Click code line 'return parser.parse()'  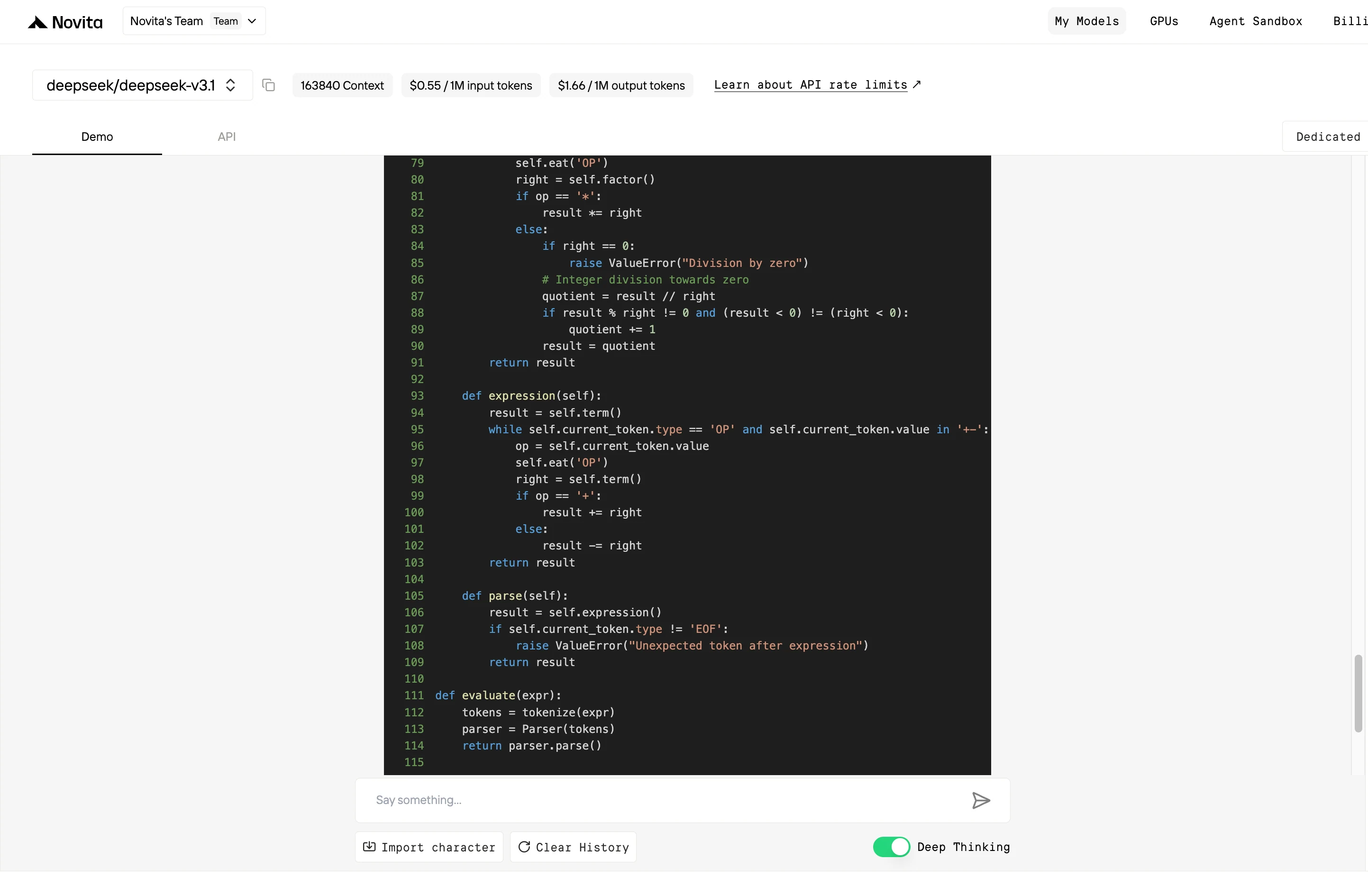pyautogui.click(x=532, y=746)
